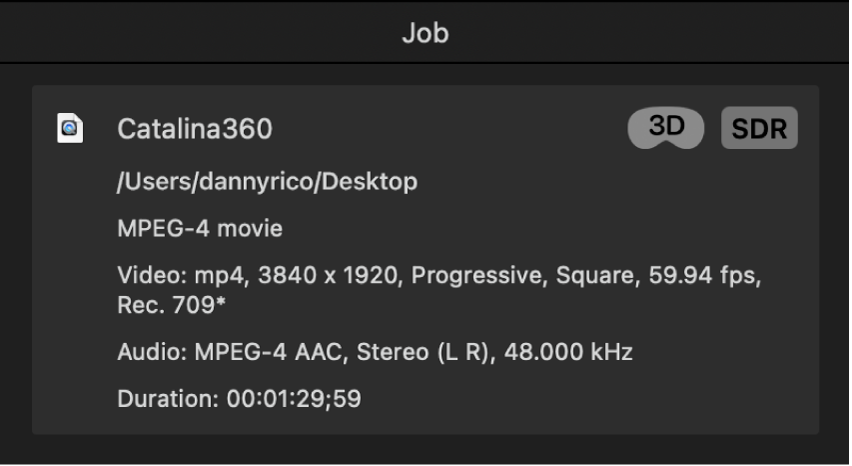This screenshot has width=852, height=466.
Task: Click the /Users/dannyrico/Desktop file path
Action: click(x=267, y=181)
